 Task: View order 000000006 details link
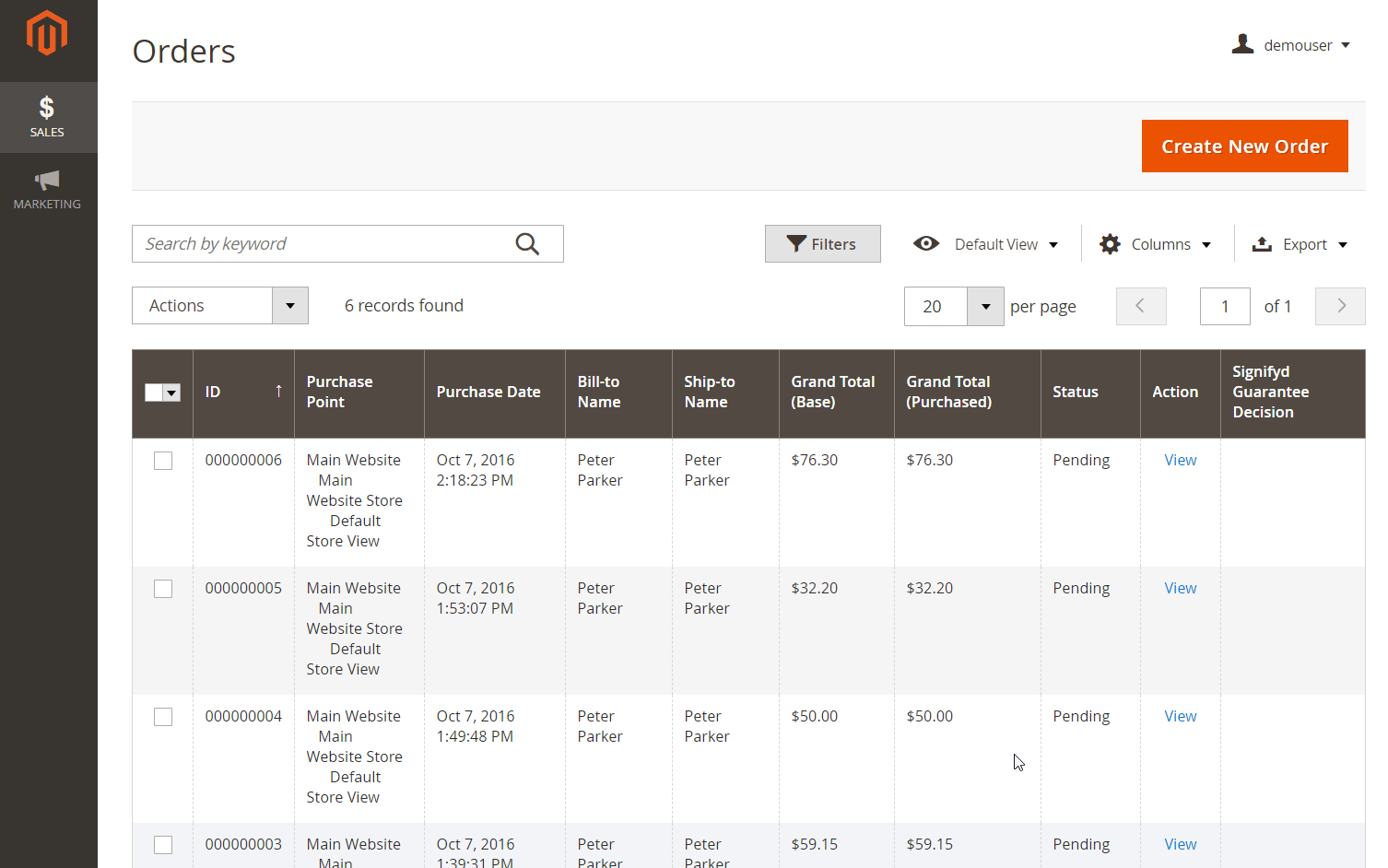coord(1180,460)
